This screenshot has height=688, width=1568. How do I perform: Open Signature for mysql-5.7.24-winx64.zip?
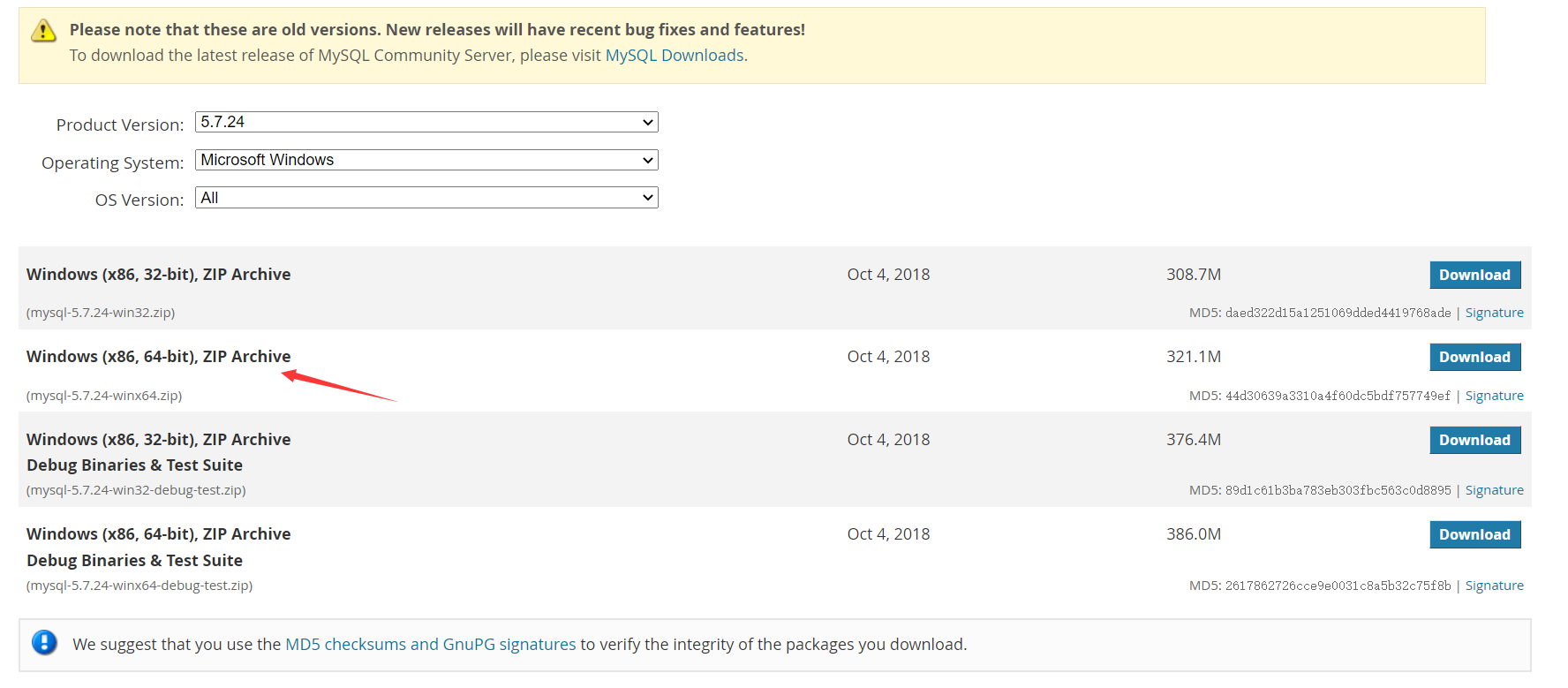click(x=1495, y=396)
